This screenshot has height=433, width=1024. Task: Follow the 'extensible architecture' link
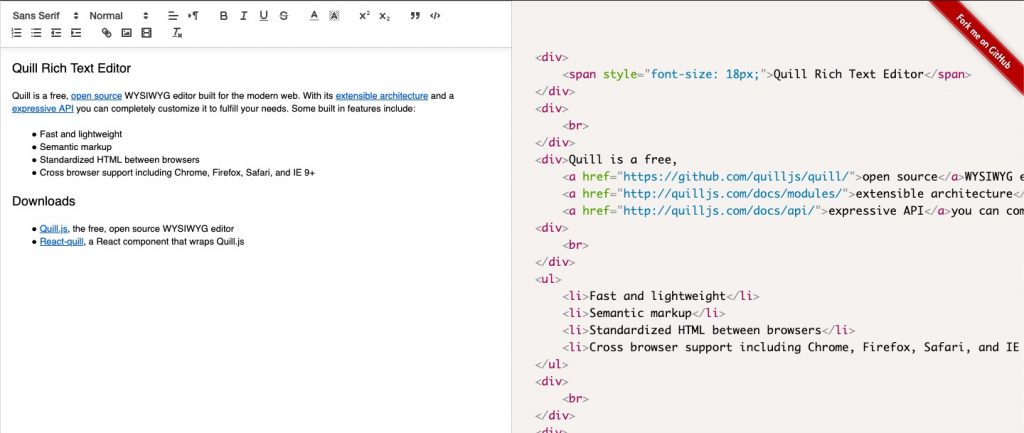click(x=382, y=96)
